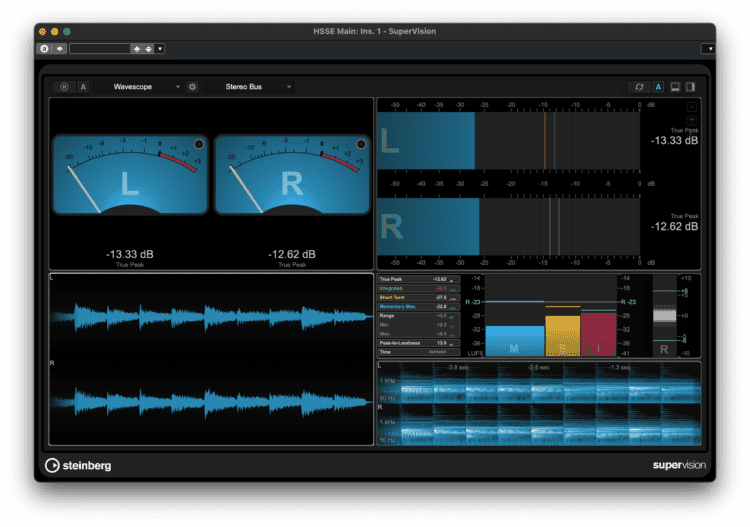
Task: Click the R channel spectrogram display
Action: (x=539, y=424)
